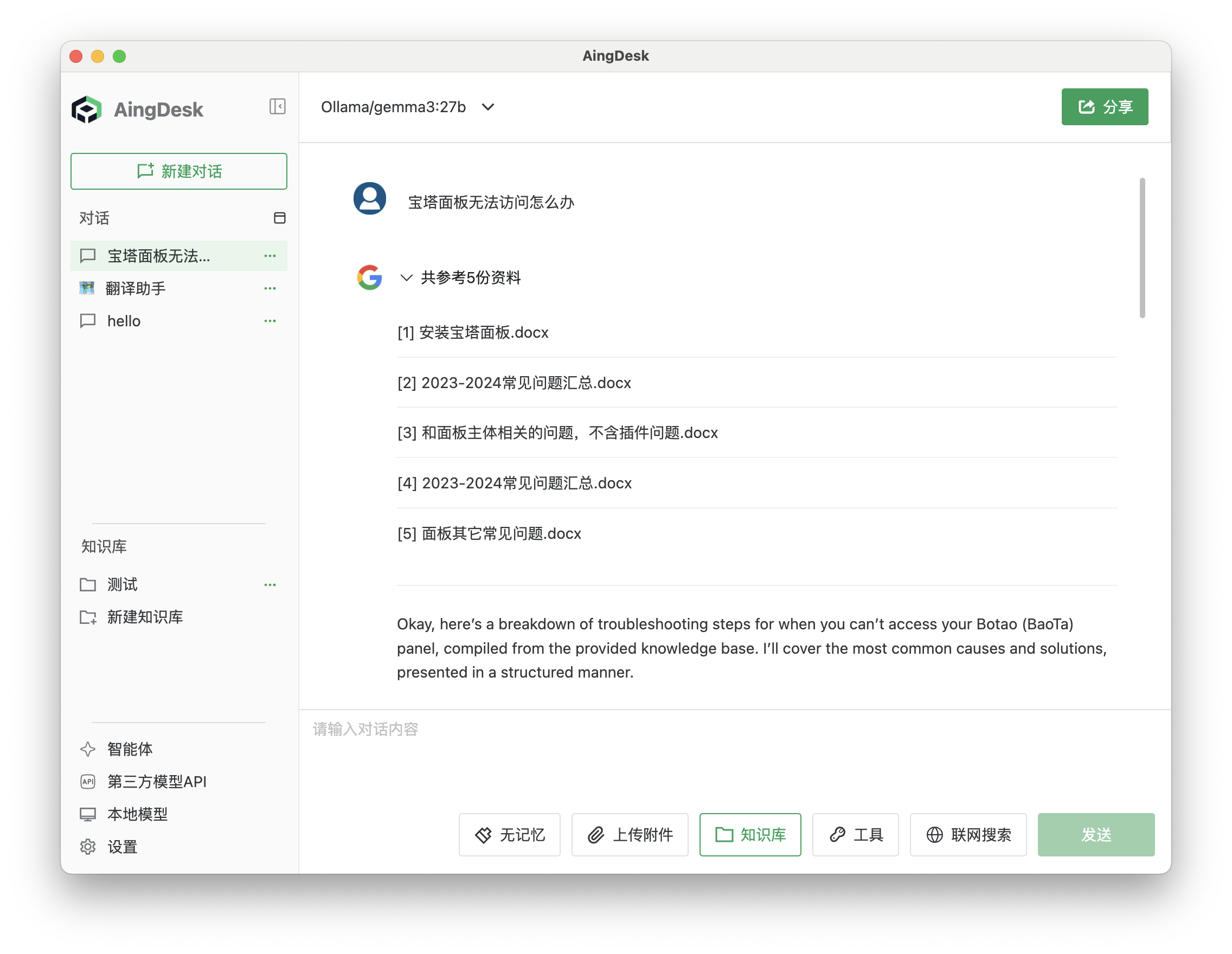The width and height of the screenshot is (1232, 954).
Task: Click the archive icon beside 对话 header
Action: pyautogui.click(x=279, y=218)
